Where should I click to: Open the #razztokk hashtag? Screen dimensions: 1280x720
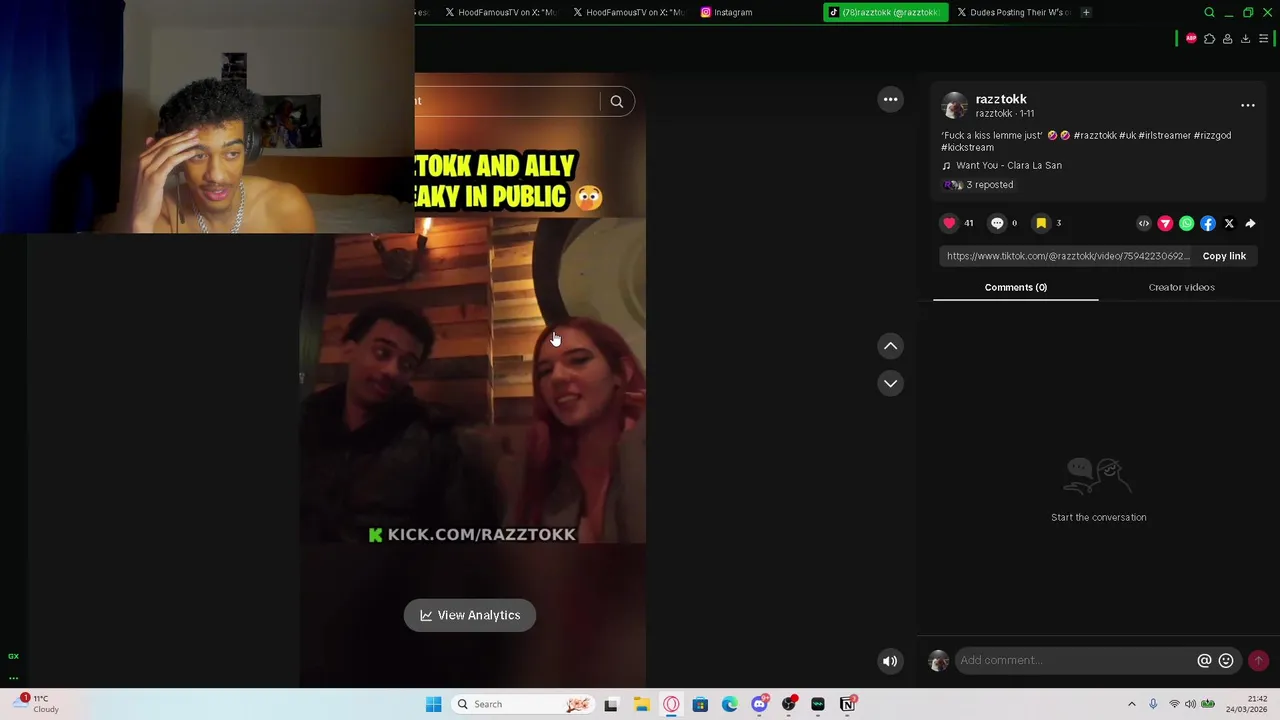coord(1095,135)
